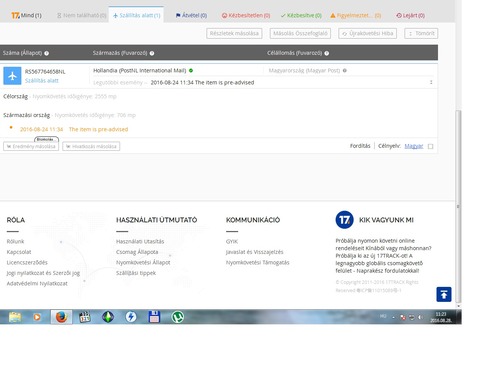Open the uTorrent taskbar icon
Screen dimensions: 480x384
tap(177, 317)
